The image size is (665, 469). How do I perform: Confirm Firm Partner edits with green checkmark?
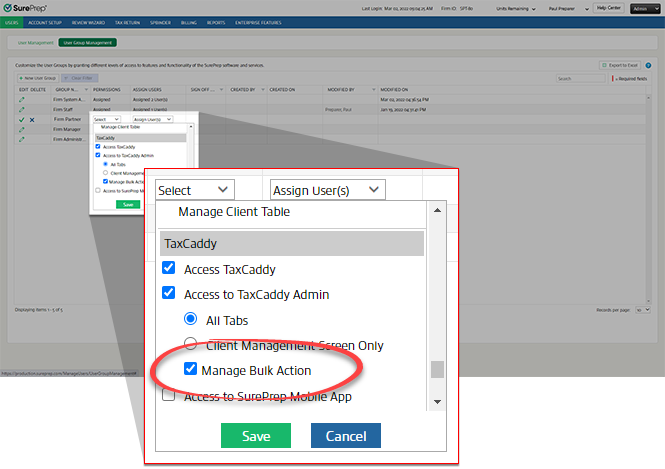tap(22, 120)
